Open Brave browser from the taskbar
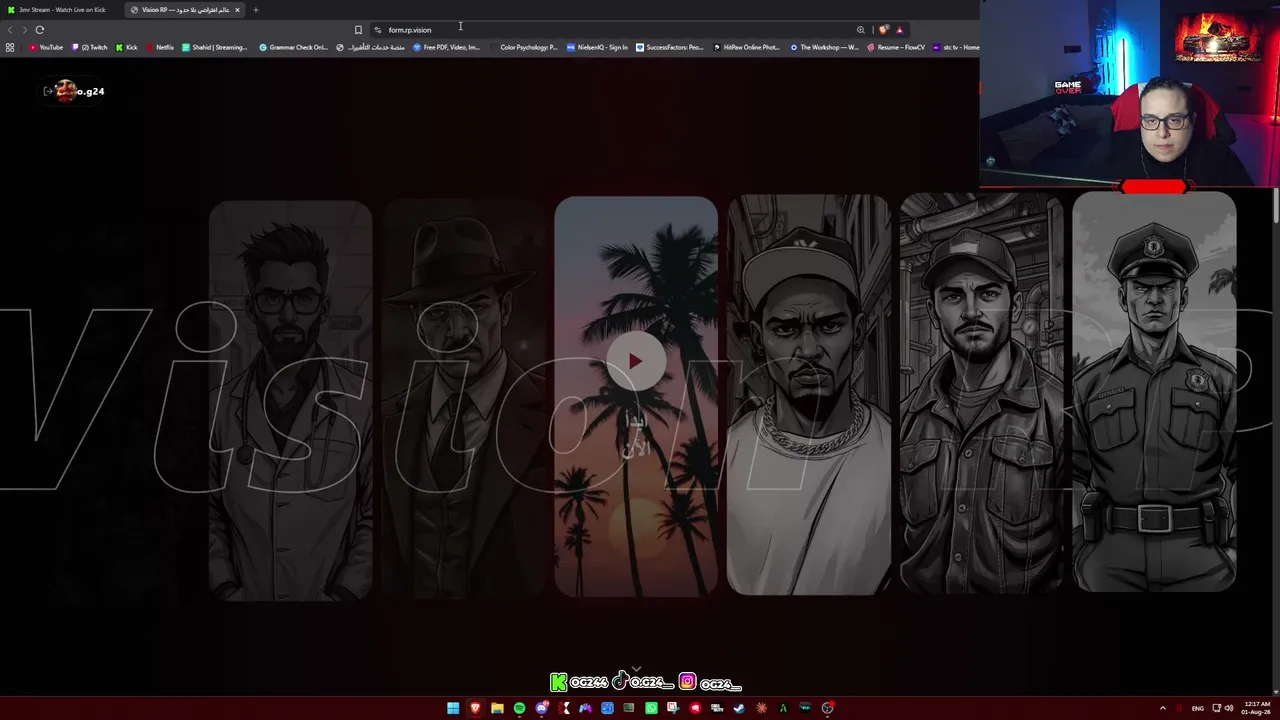Image resolution: width=1280 pixels, height=720 pixels. click(x=475, y=708)
